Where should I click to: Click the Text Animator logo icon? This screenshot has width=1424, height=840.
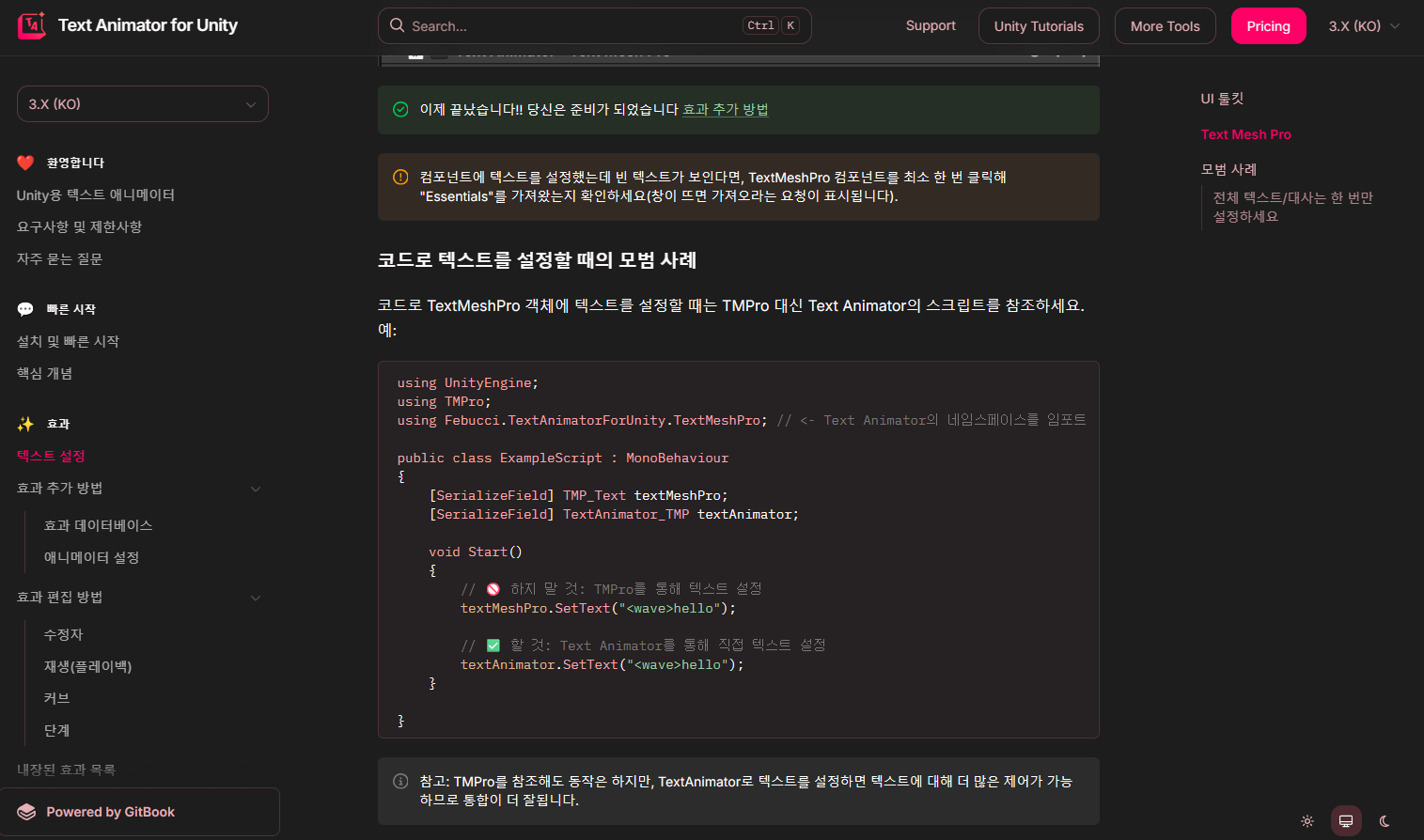click(32, 25)
